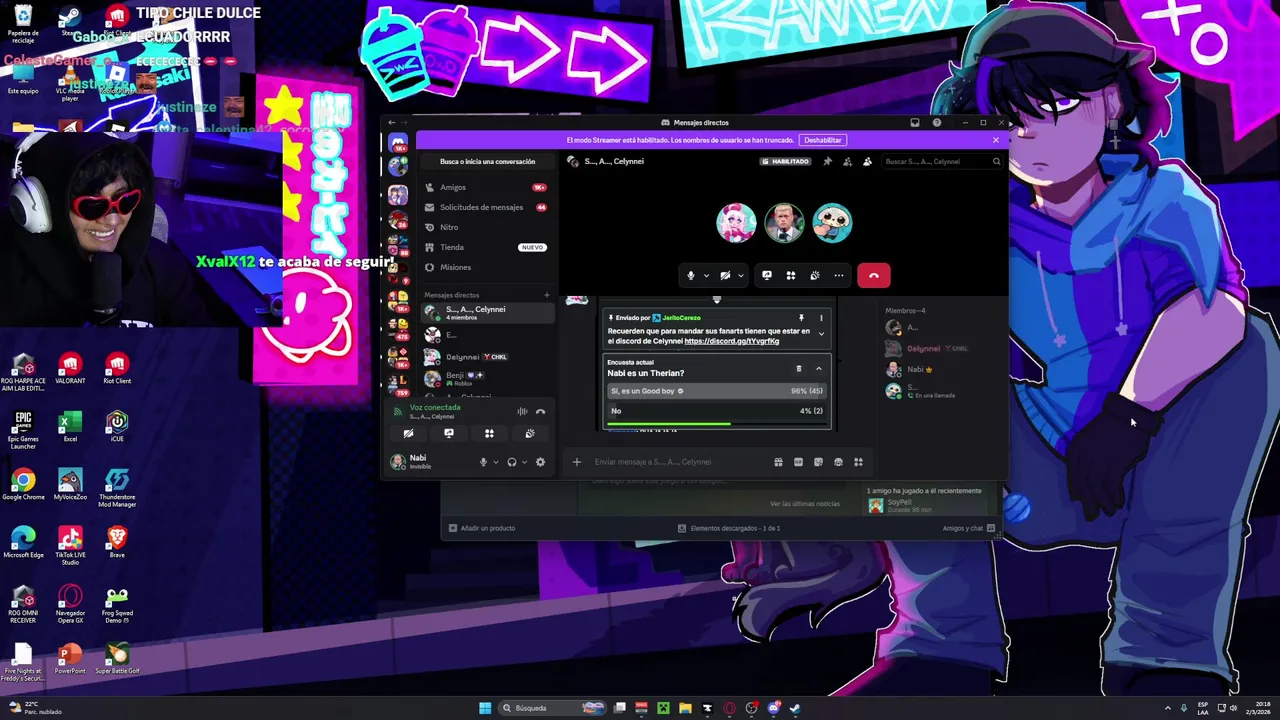The image size is (1280, 720).
Task: Go to Discord home direct messages icon
Action: (x=398, y=143)
